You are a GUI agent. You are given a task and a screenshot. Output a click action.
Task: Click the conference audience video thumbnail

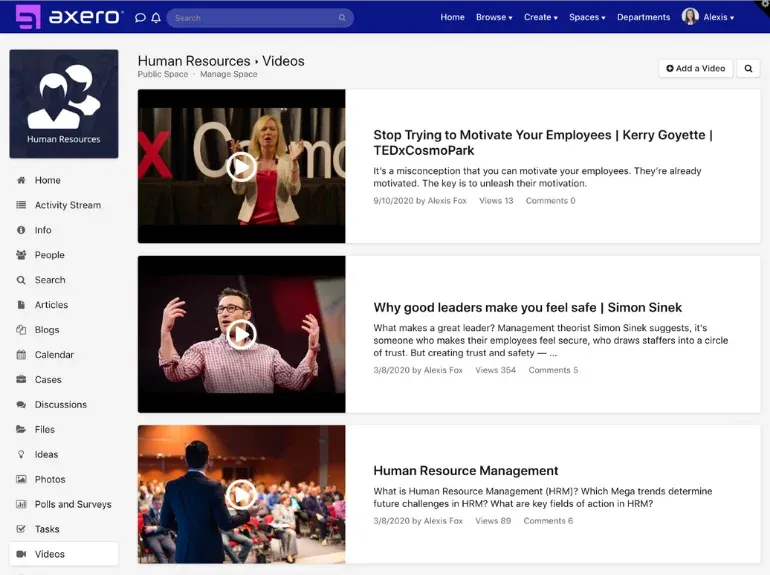241,494
